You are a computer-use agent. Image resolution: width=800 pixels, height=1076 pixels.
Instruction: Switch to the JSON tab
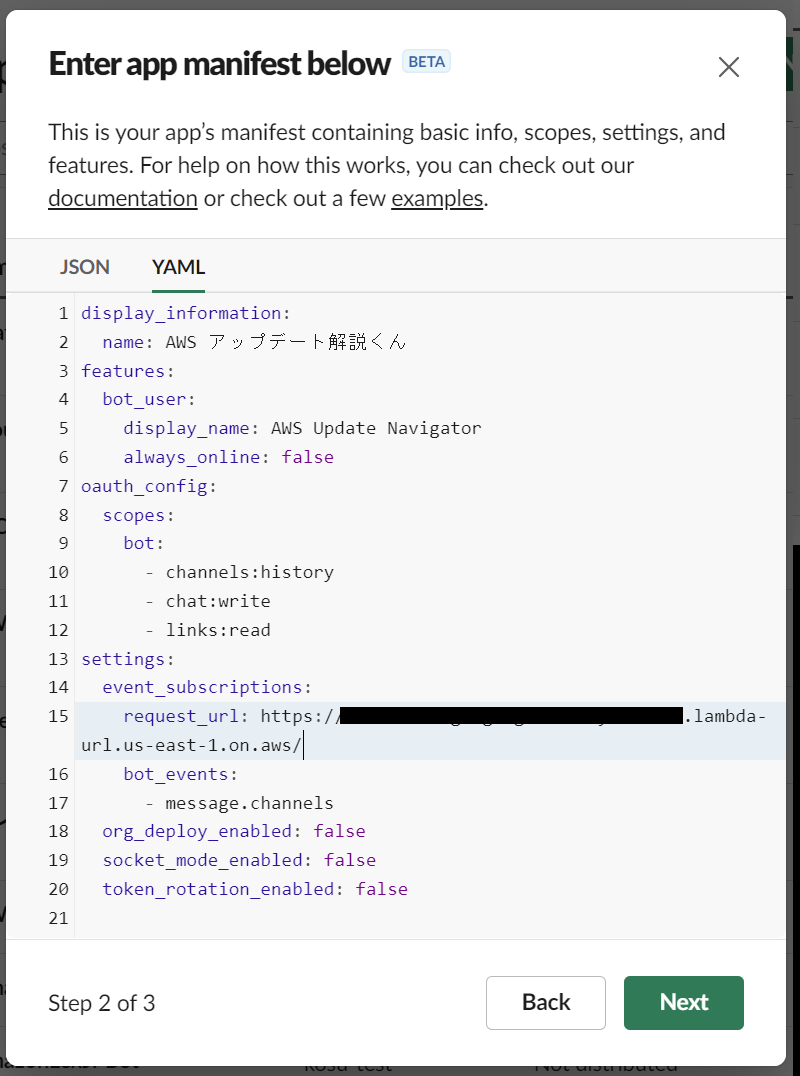pos(84,267)
